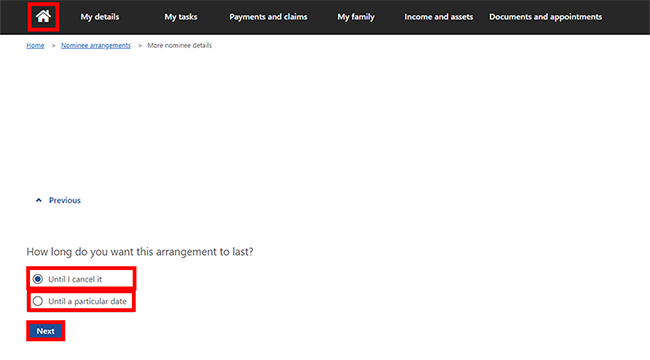Open the My details menu
This screenshot has width=650, height=360.
(x=99, y=17)
